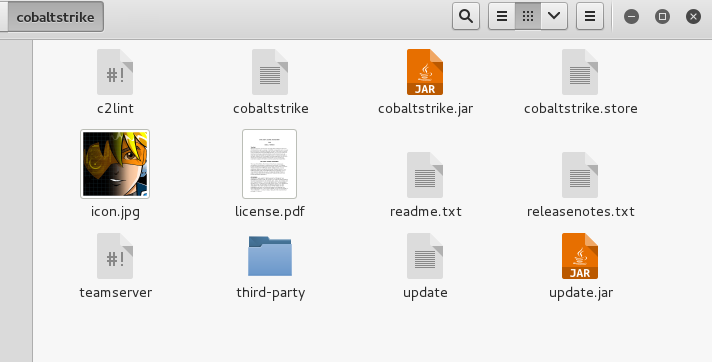
Task: Click the icon.jpg file name label
Action: (115, 212)
